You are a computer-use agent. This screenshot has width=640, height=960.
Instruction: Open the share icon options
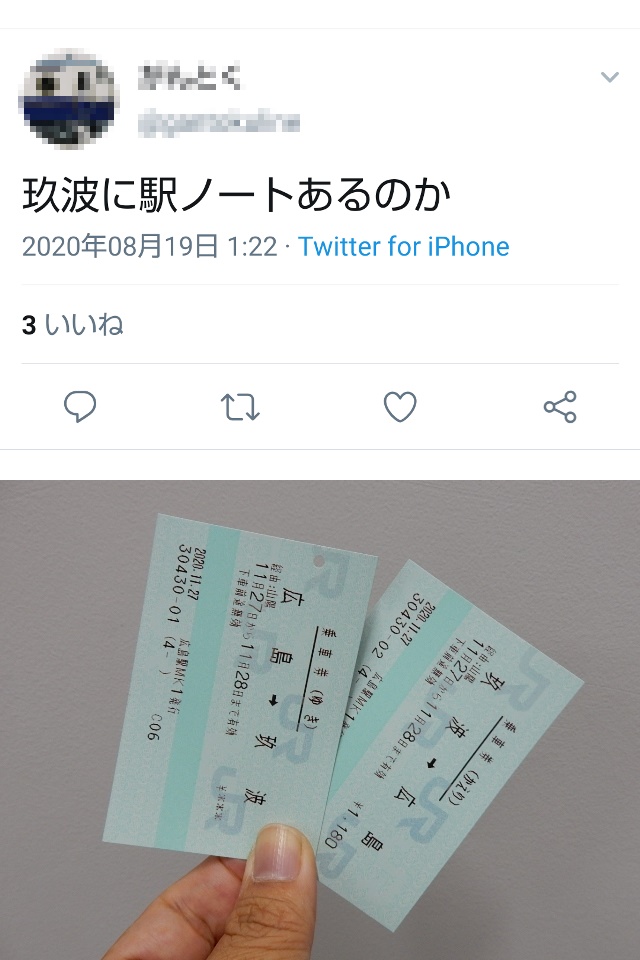pos(560,407)
